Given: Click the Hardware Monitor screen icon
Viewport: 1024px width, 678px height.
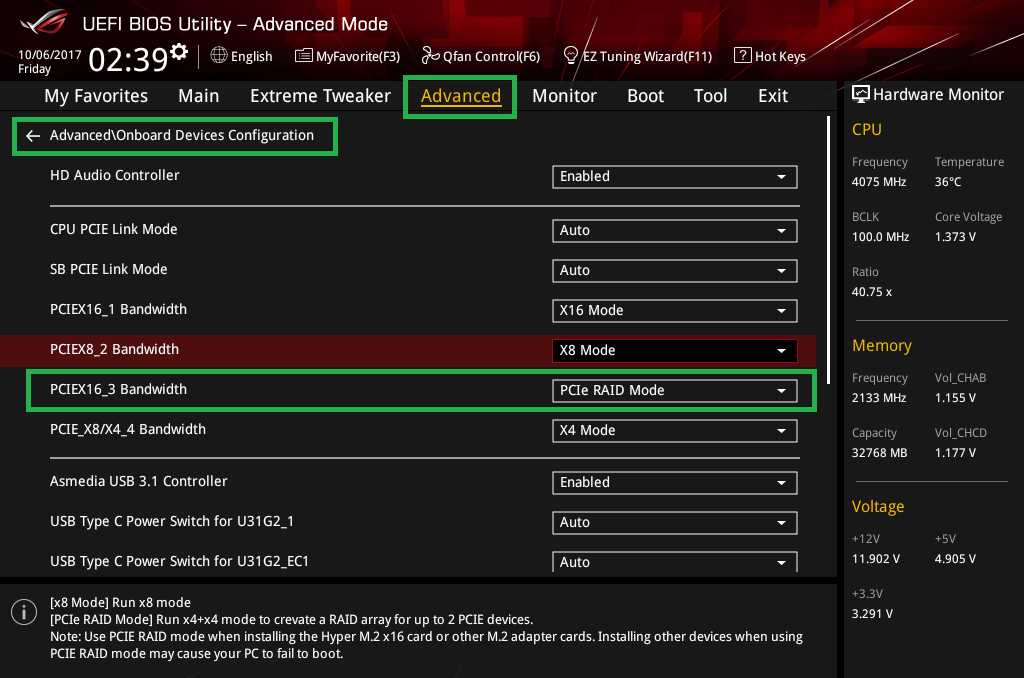Looking at the screenshot, I should click(x=861, y=95).
